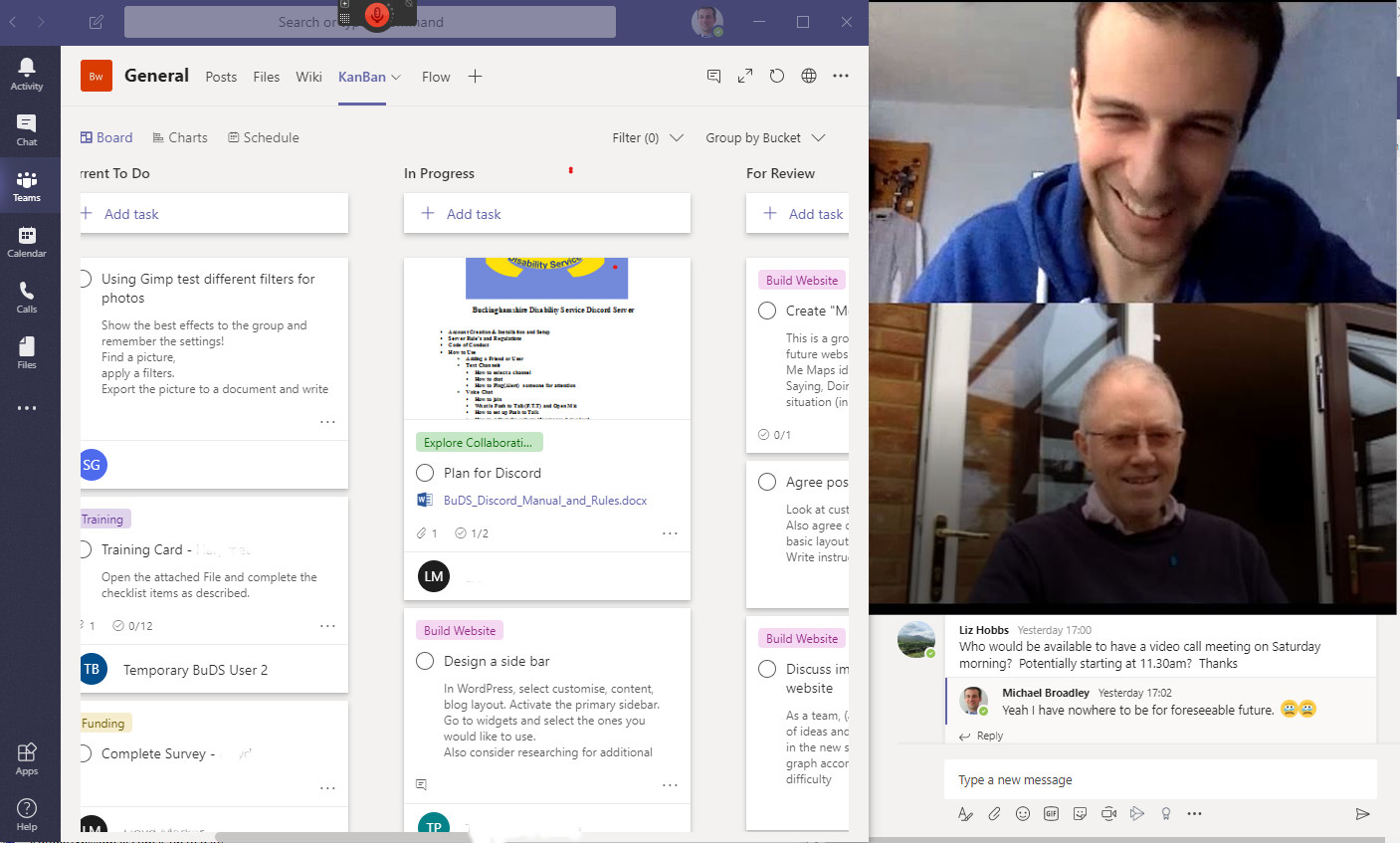Open more options on Plan for Discord card

(670, 533)
